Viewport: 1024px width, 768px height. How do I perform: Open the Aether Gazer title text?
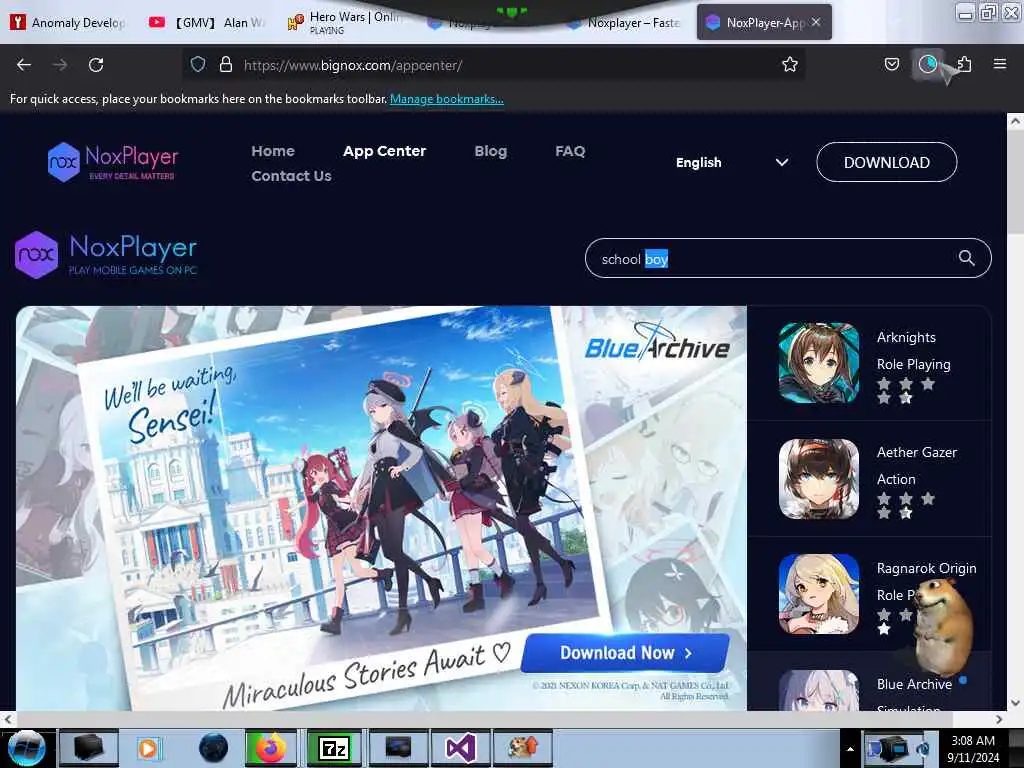(x=916, y=452)
